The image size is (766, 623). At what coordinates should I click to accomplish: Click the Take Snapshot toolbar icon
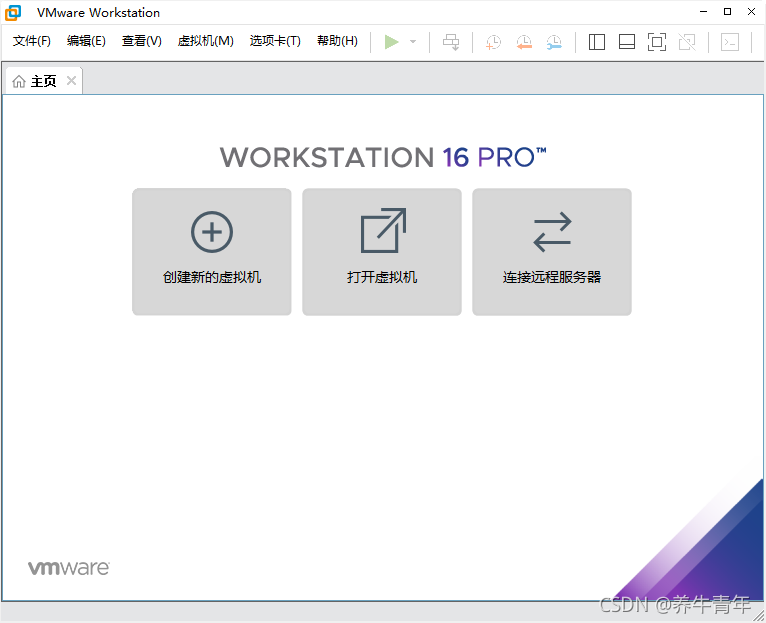click(493, 42)
